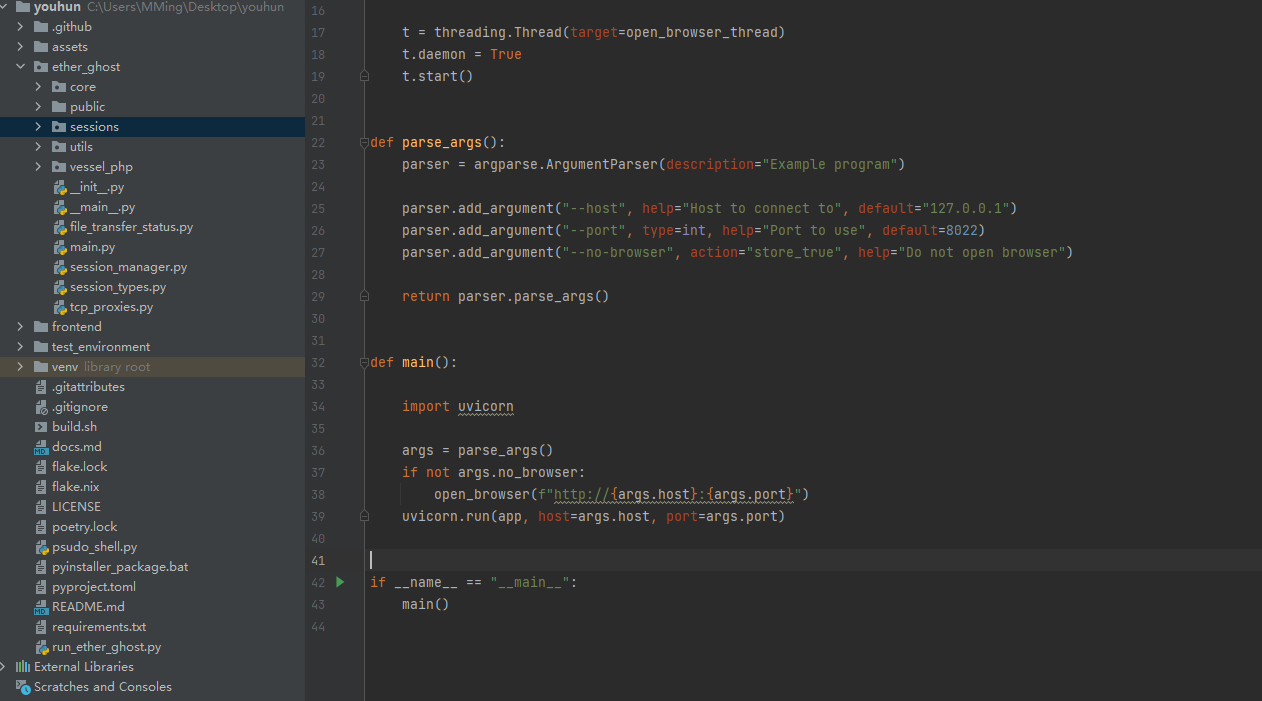Image resolution: width=1262 pixels, height=701 pixels.
Task: Click 'open_browser_thread' in the Thread call
Action: (702, 32)
